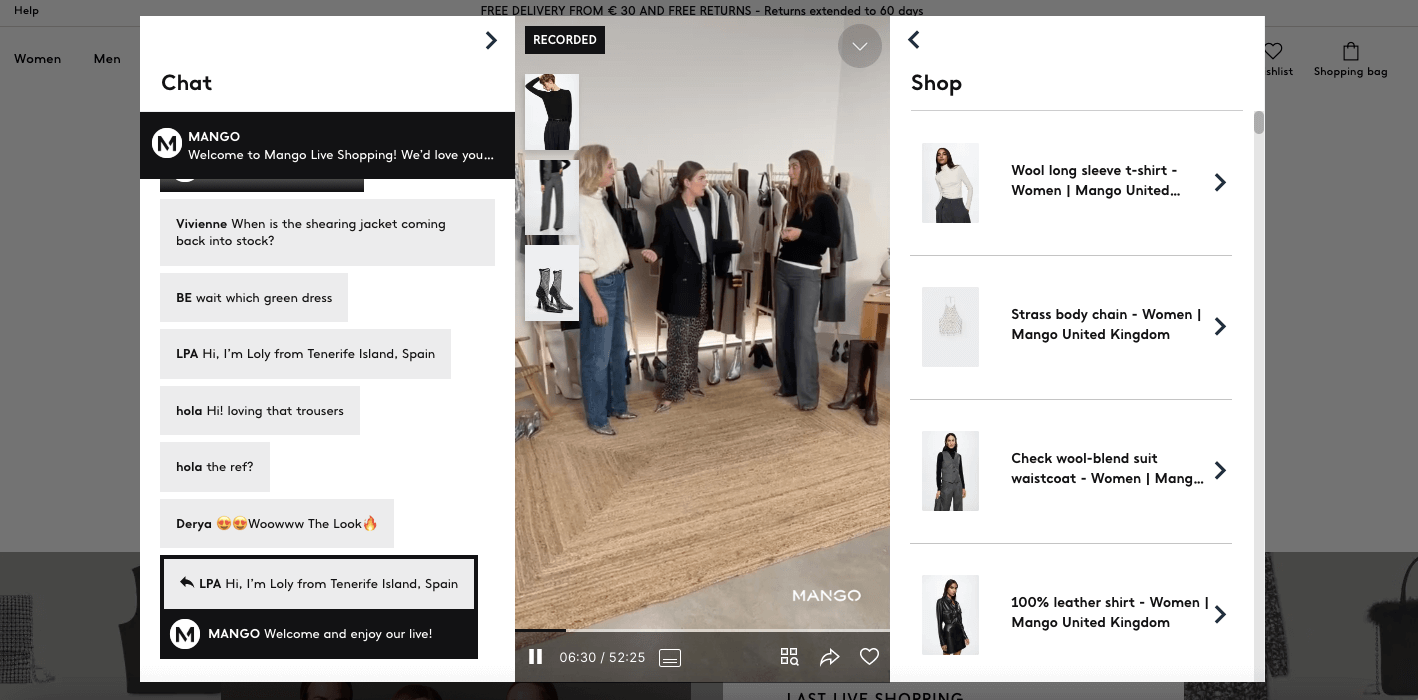Open Strass body chain chevron
The height and width of the screenshot is (700, 1418).
coord(1220,326)
